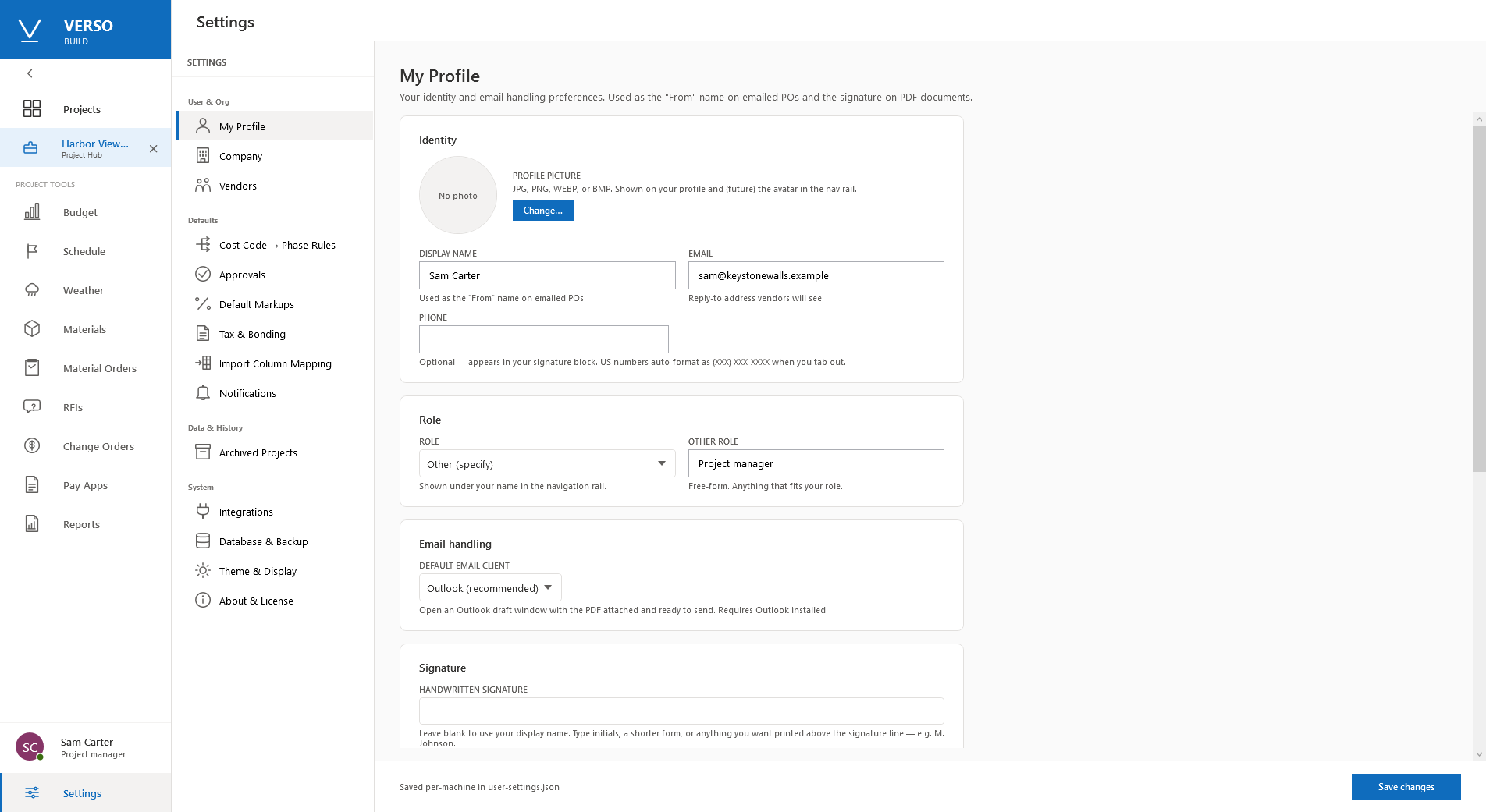This screenshot has width=1486, height=812.
Task: Open the Budget bar chart icon
Action: click(x=32, y=212)
